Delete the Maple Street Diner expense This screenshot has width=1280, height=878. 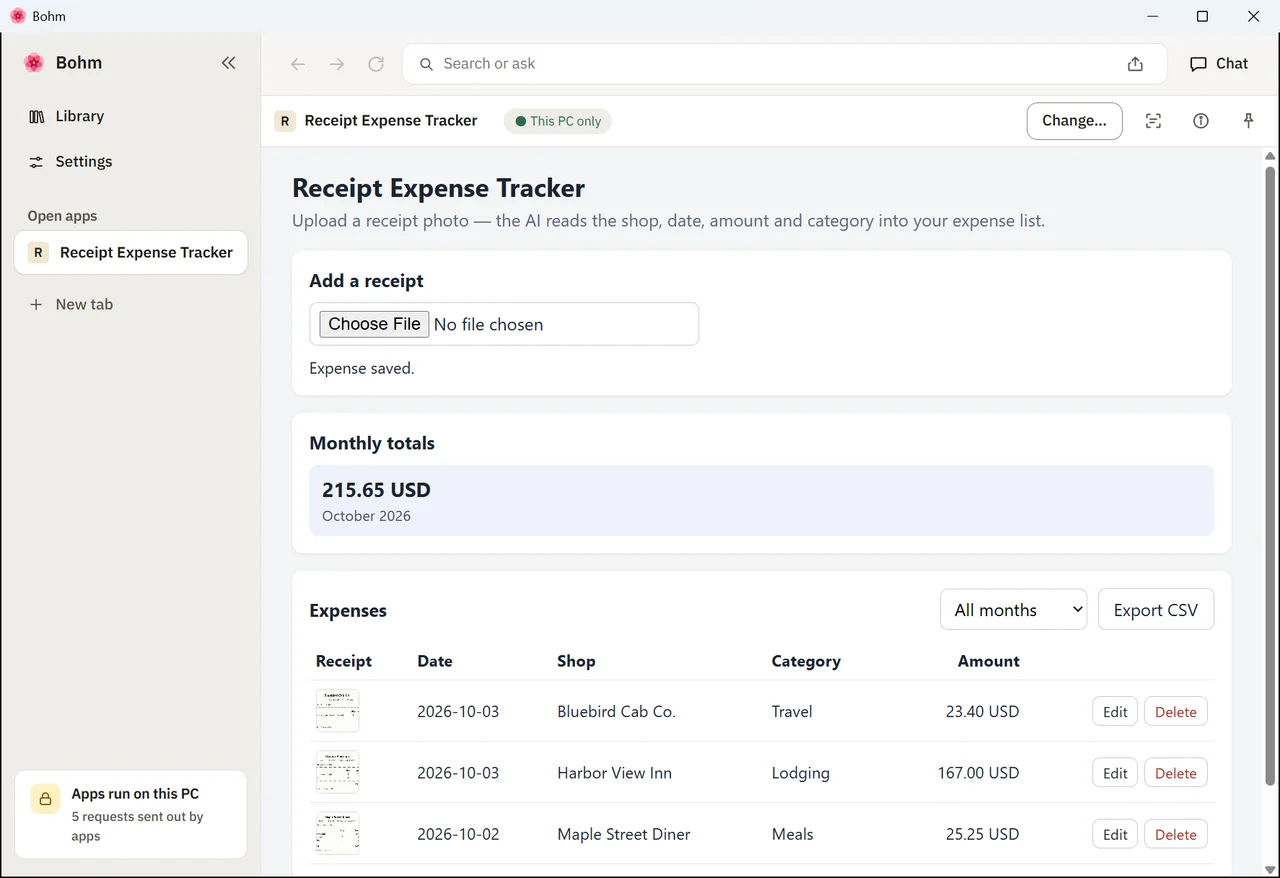pos(1176,834)
